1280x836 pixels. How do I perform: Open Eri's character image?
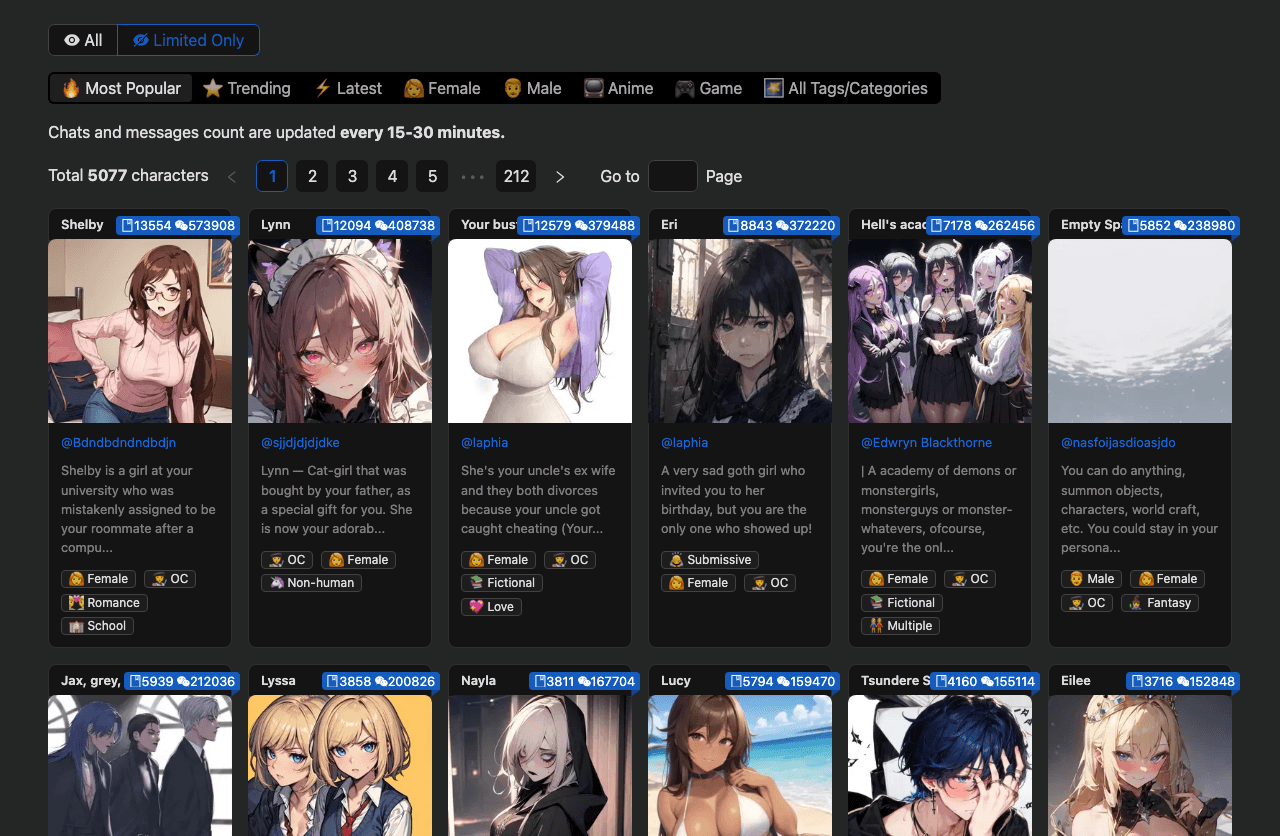click(x=740, y=331)
